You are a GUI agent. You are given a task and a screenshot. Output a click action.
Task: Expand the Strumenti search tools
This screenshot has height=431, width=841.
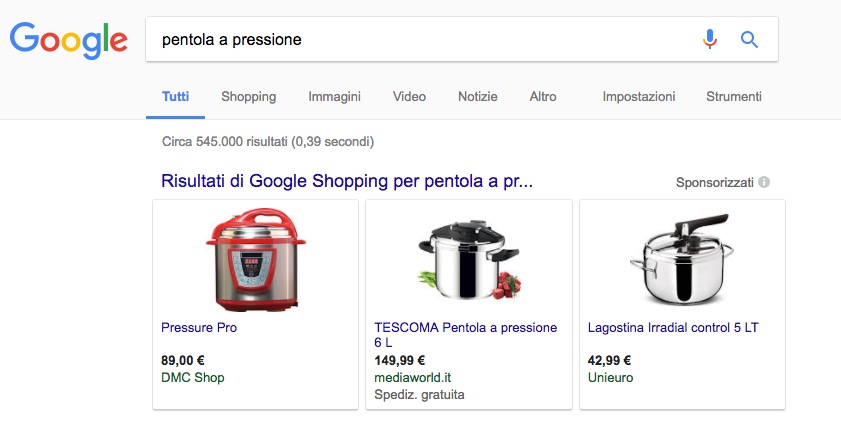(x=734, y=96)
